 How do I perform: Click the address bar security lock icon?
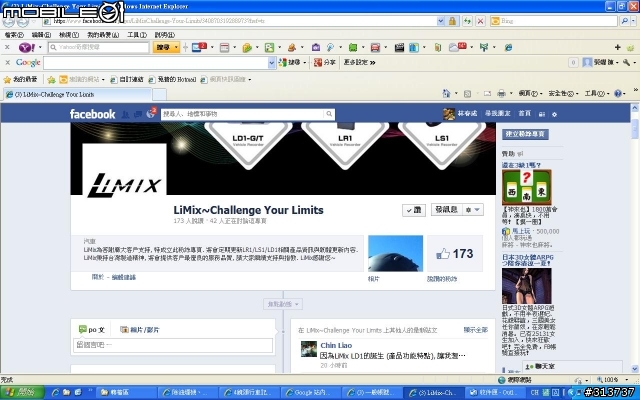click(452, 21)
